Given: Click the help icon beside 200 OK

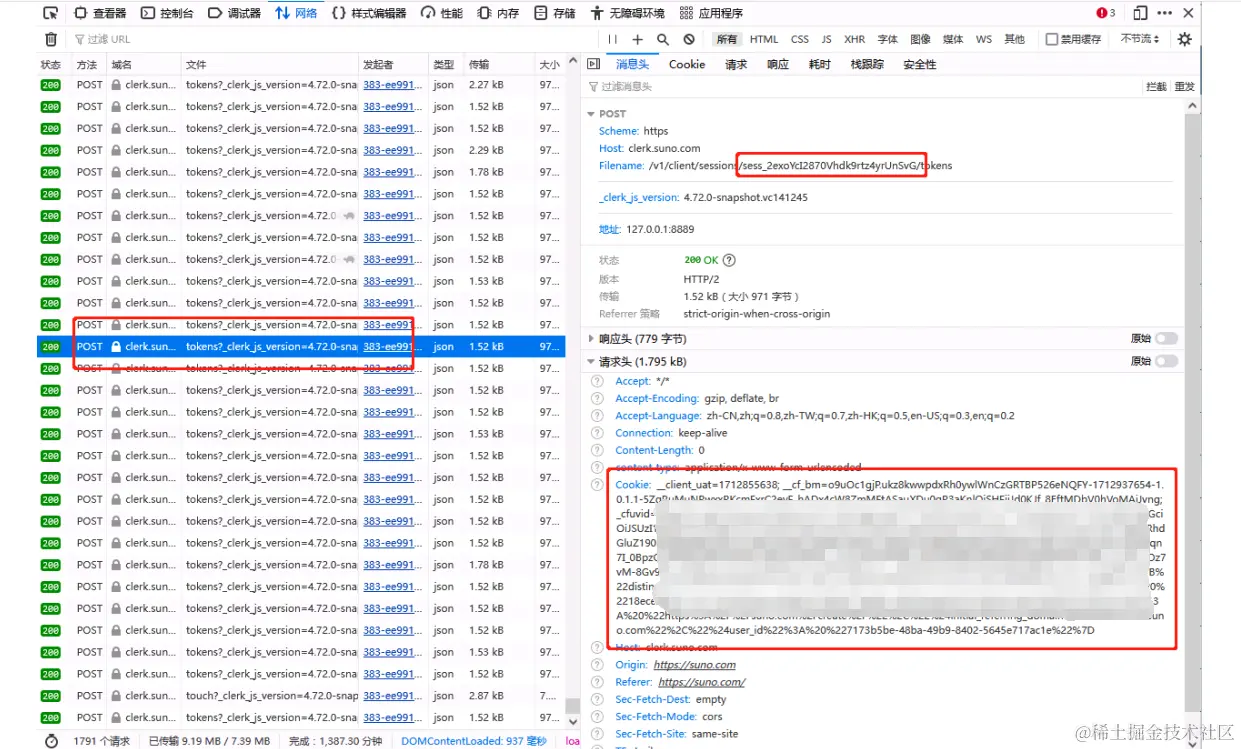Looking at the screenshot, I should click(729, 260).
